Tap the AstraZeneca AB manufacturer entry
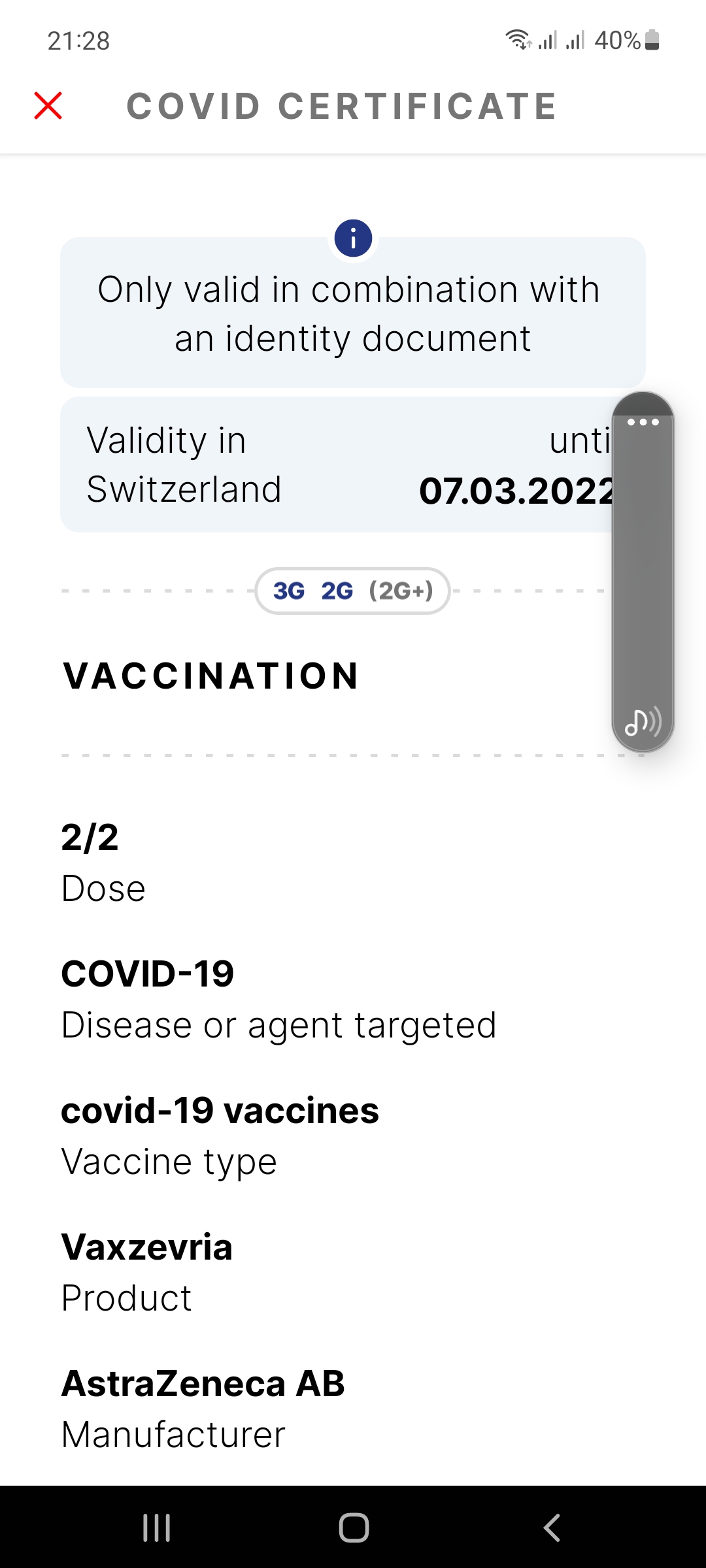The image size is (706, 1568). 203,1408
